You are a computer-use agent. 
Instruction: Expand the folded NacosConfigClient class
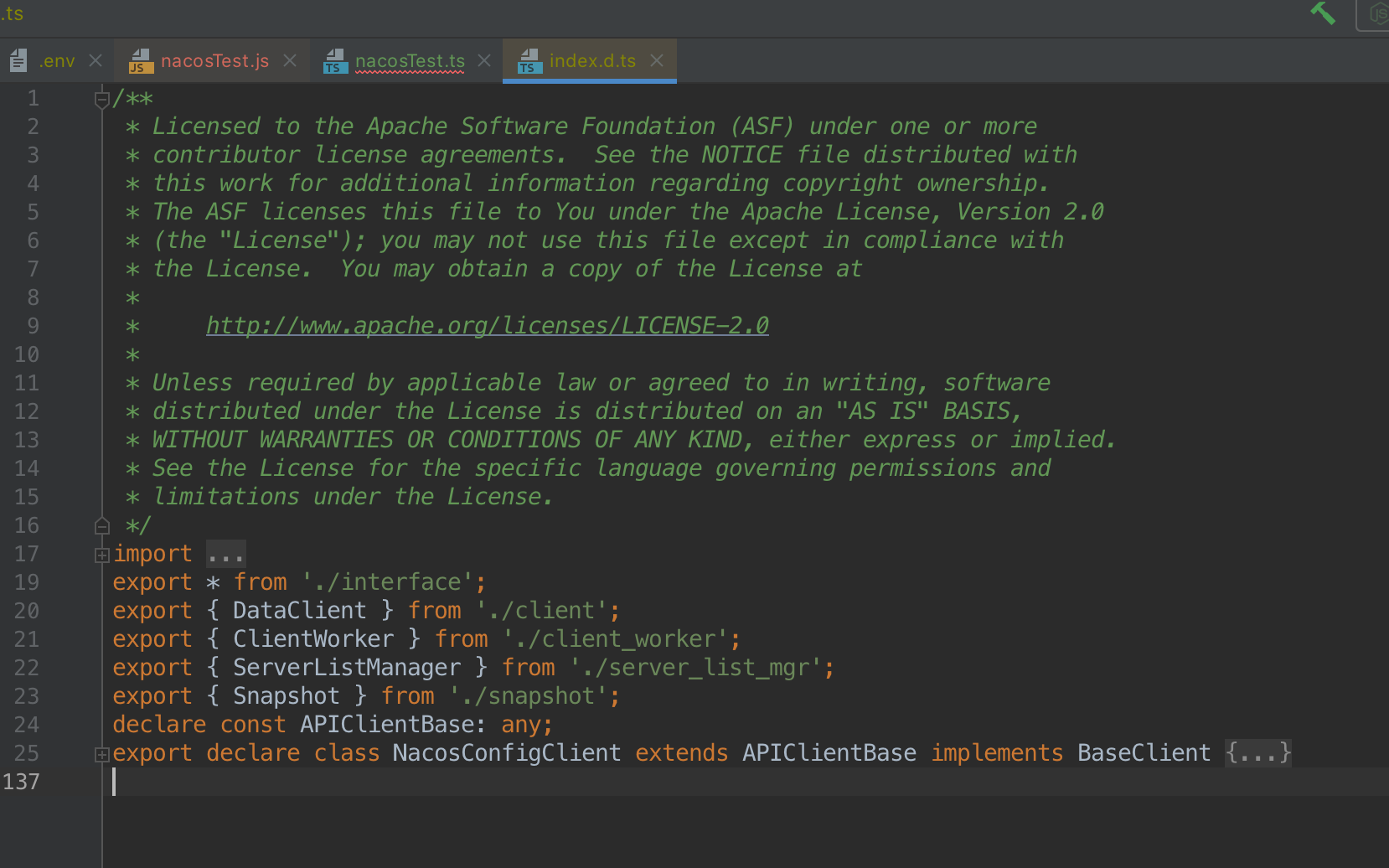coord(102,754)
